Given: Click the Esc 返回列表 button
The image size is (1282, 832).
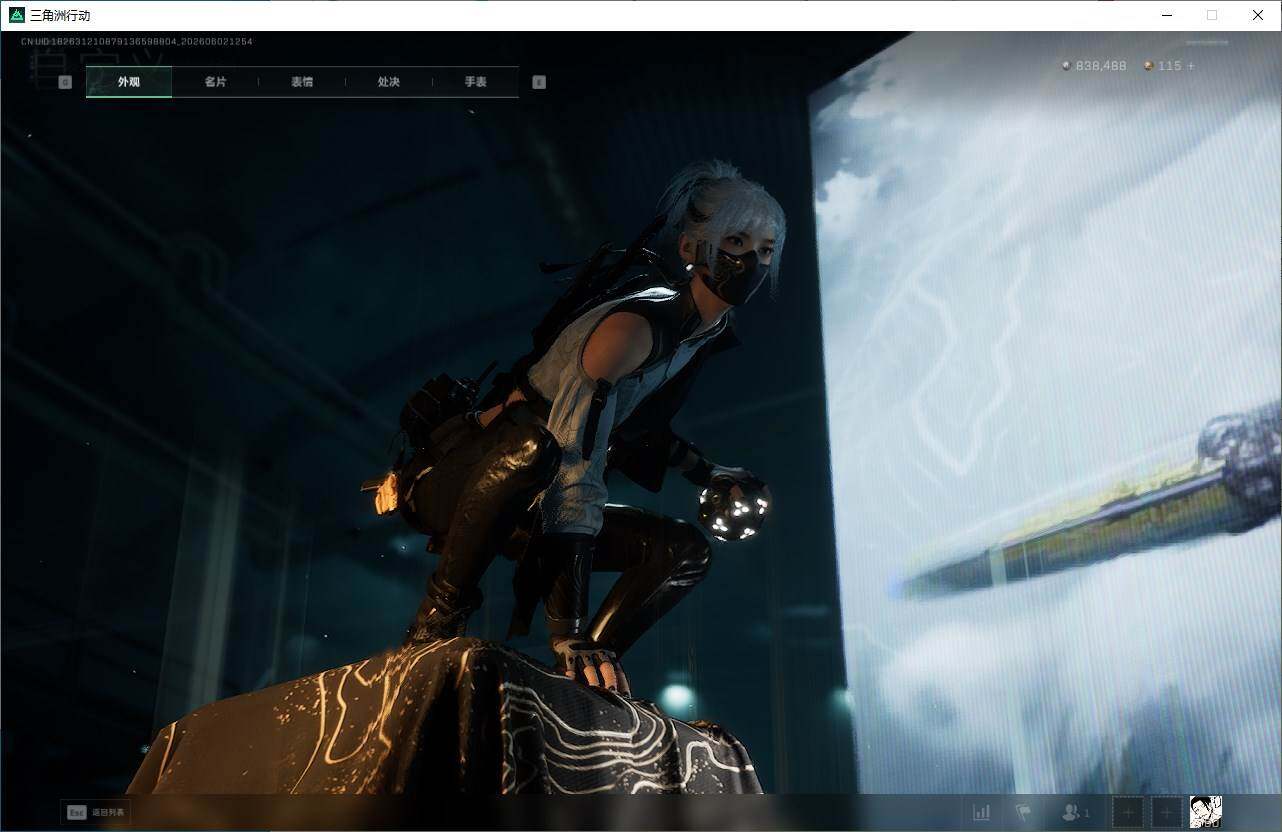Looking at the screenshot, I should click(96, 812).
